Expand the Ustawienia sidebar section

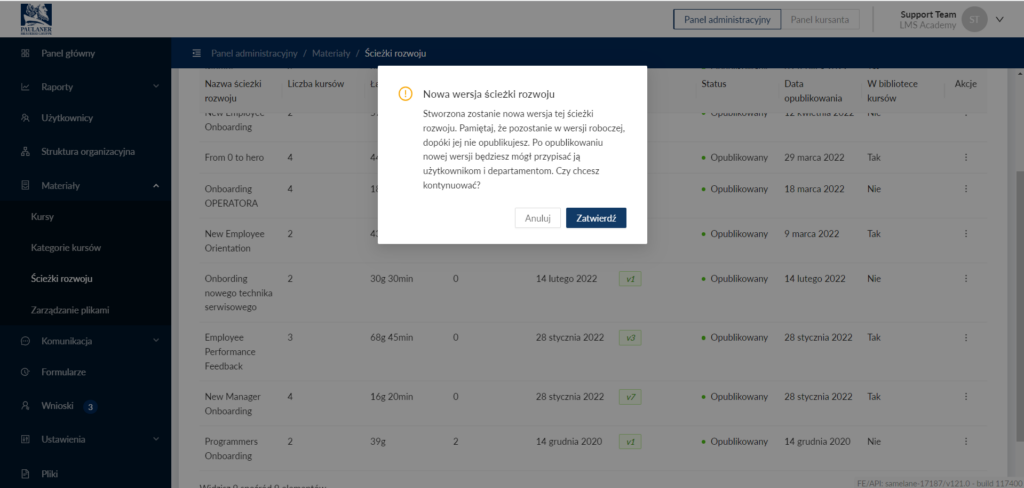[156, 439]
